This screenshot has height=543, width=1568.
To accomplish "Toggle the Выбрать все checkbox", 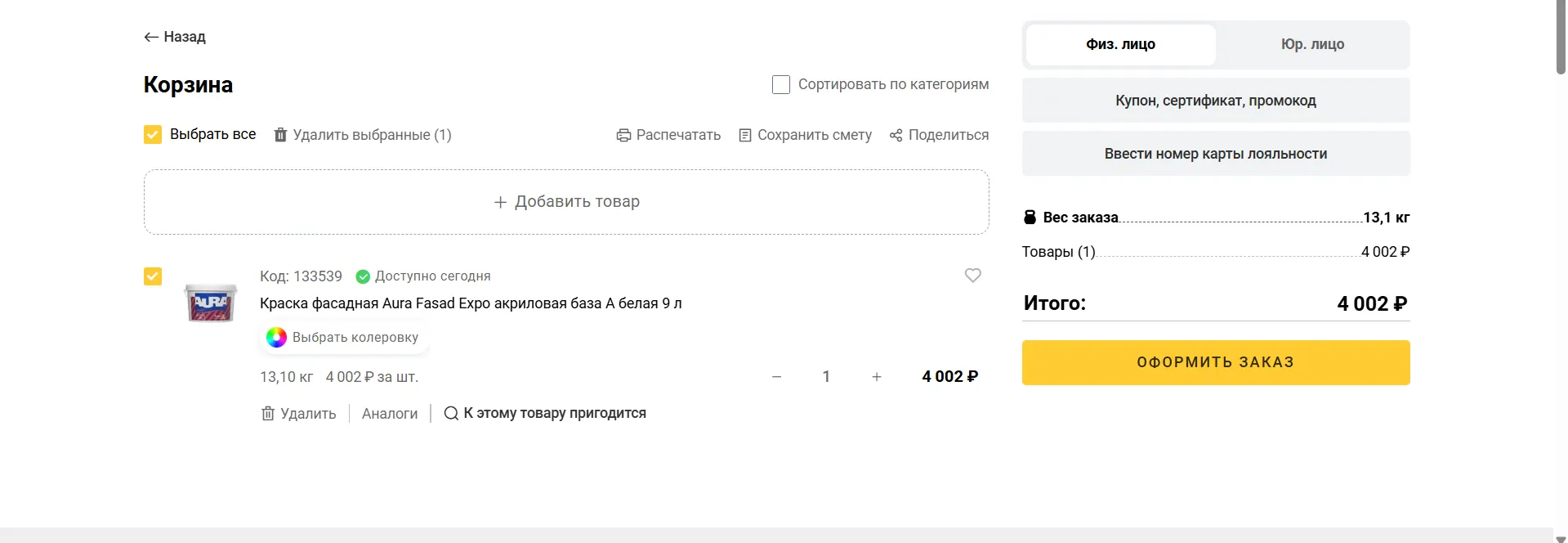I will click(153, 134).
